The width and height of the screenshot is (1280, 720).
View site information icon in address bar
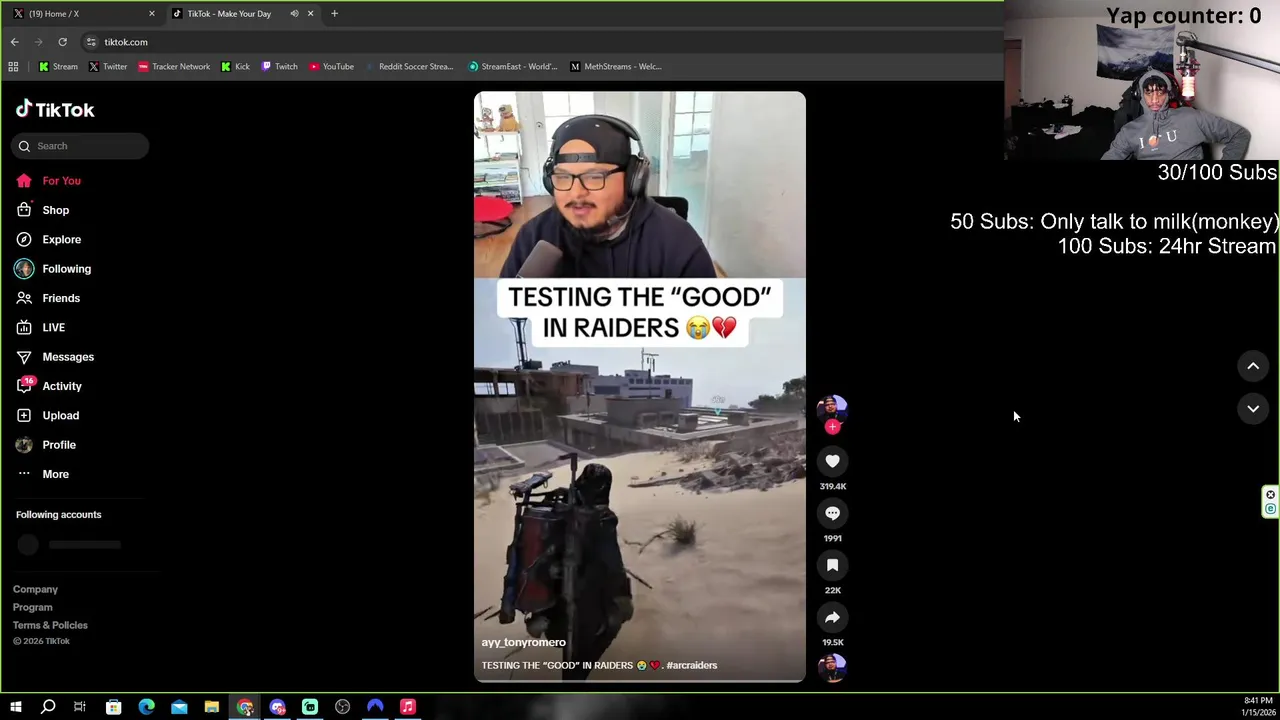pos(91,42)
